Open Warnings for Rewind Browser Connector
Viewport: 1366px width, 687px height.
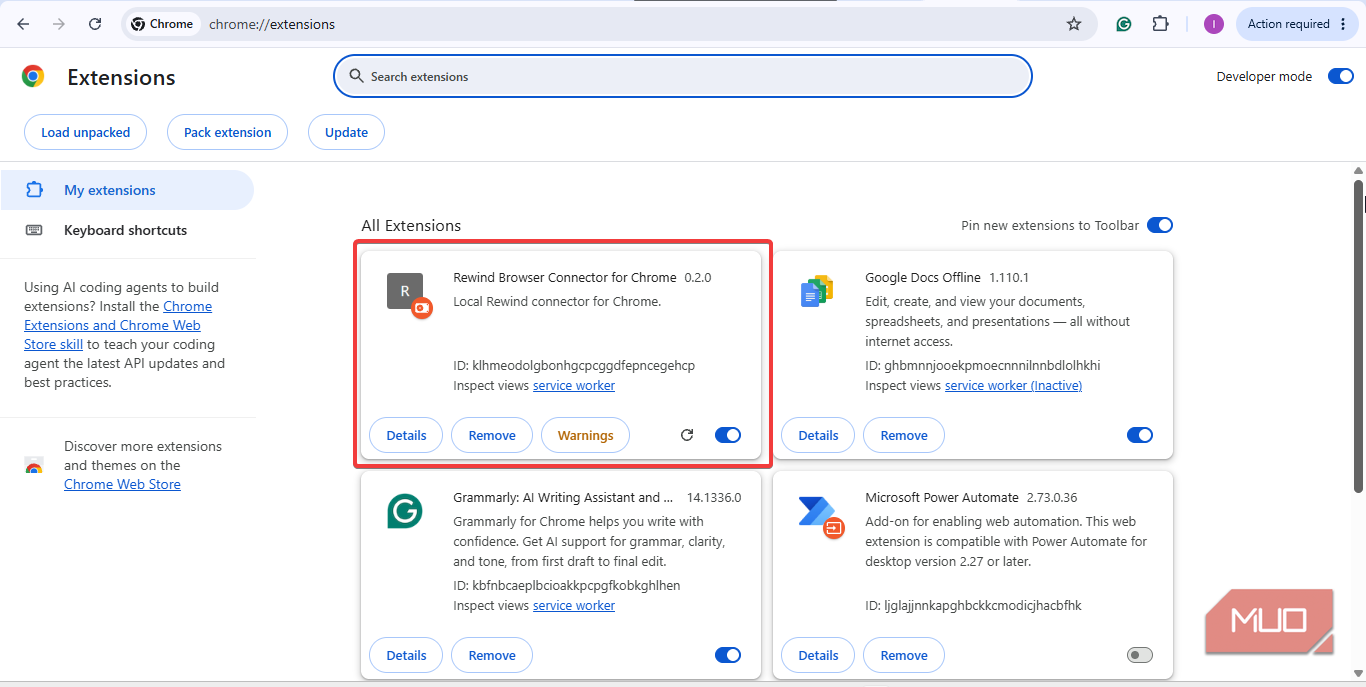585,435
